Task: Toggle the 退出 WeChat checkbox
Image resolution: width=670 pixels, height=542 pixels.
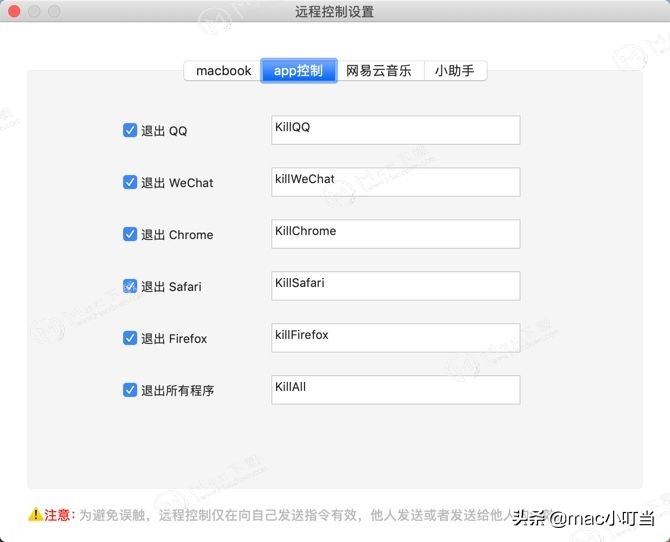Action: [x=130, y=182]
